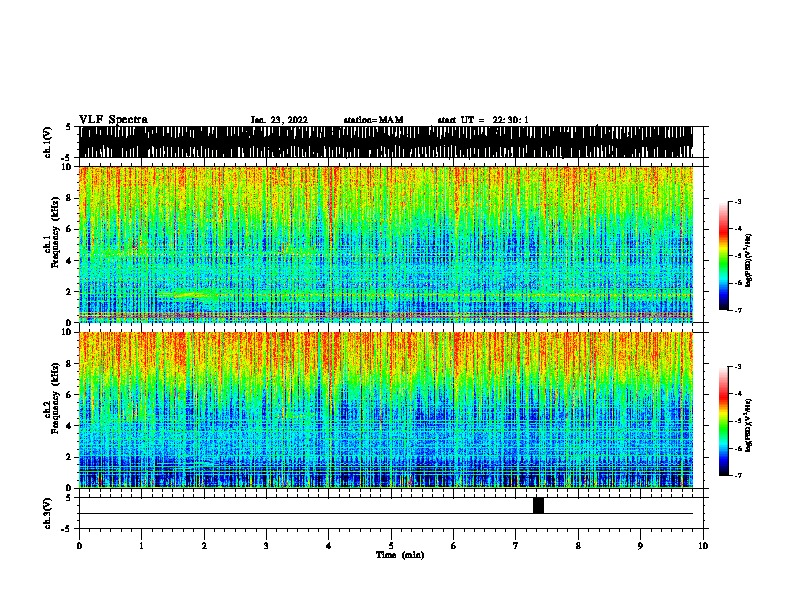Click the black pulse marker in ch.3 panel

pos(538,505)
